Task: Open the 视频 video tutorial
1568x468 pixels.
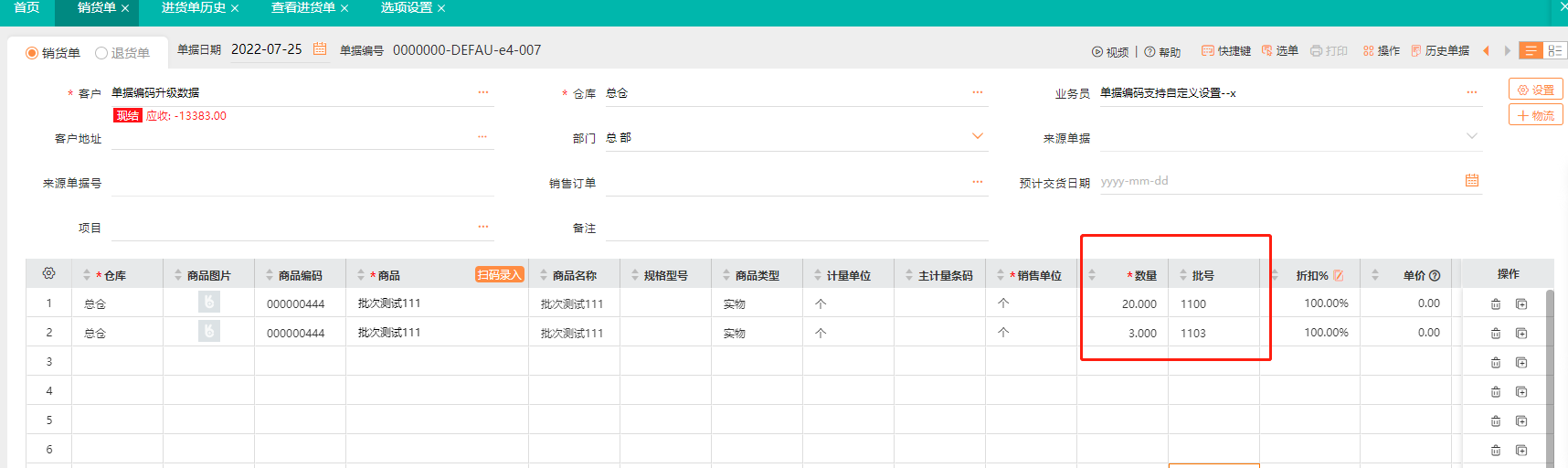Action: pos(1109,52)
